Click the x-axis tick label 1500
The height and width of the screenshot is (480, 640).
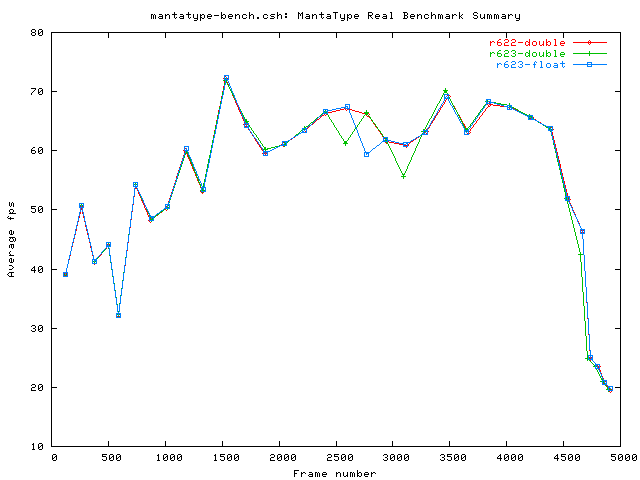(x=226, y=458)
